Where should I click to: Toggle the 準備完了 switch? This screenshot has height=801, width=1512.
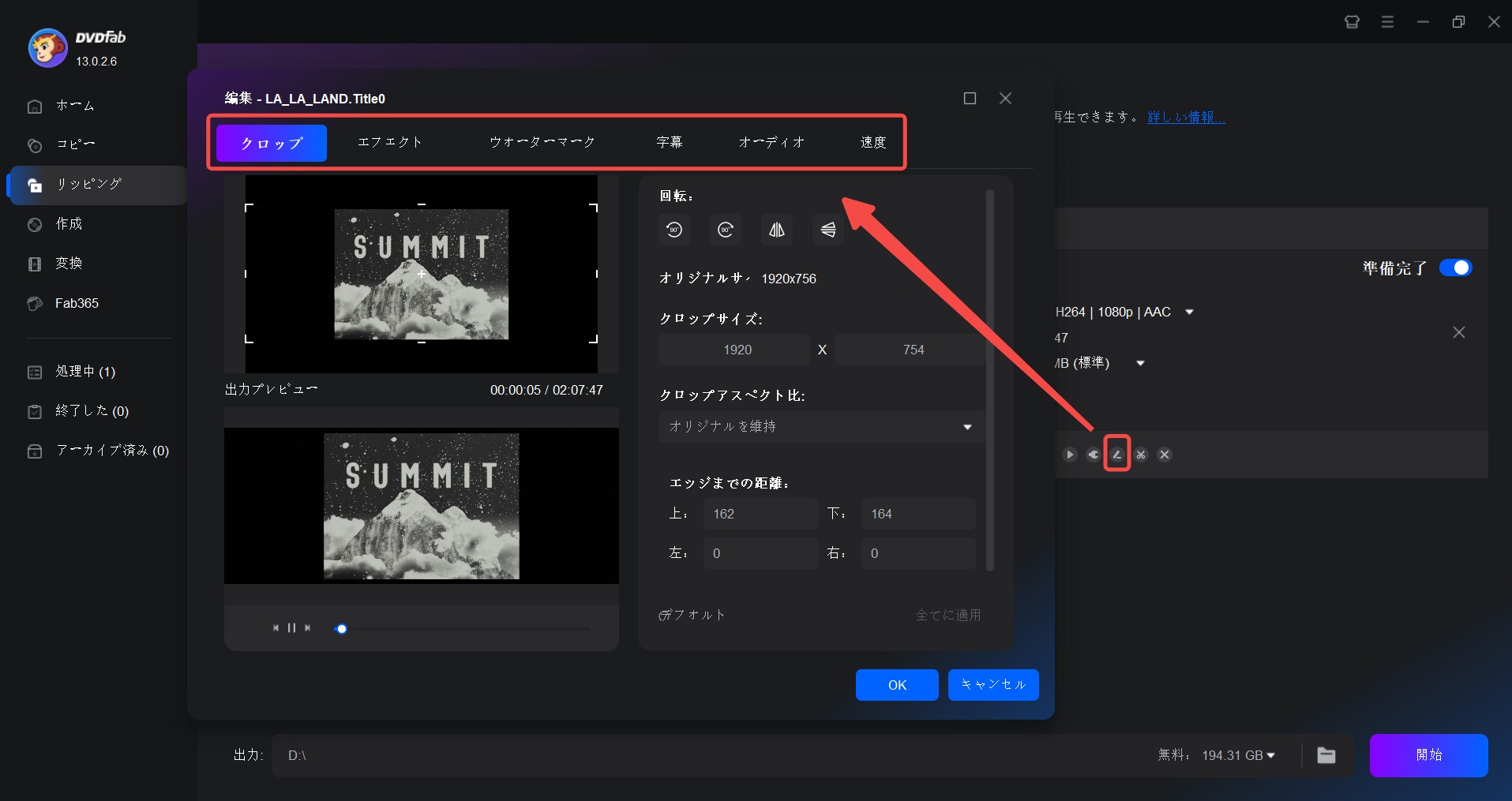click(1455, 268)
